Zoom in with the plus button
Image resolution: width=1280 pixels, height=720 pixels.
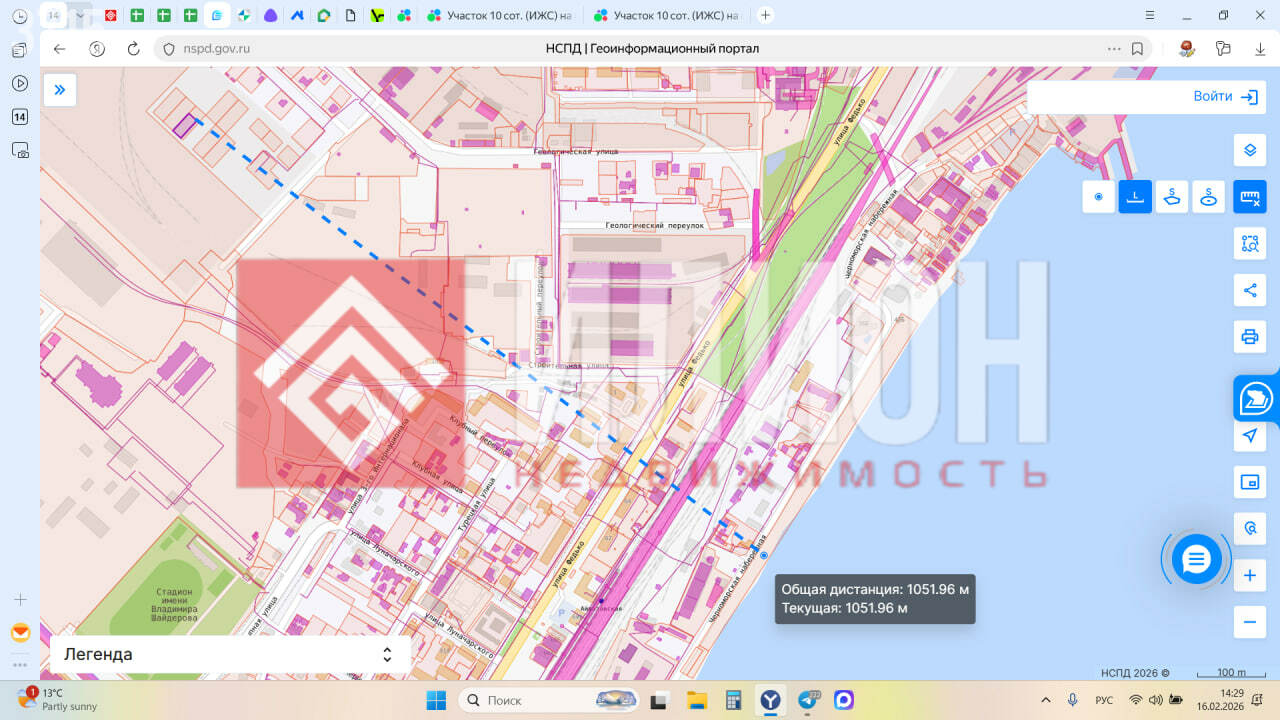(1249, 576)
